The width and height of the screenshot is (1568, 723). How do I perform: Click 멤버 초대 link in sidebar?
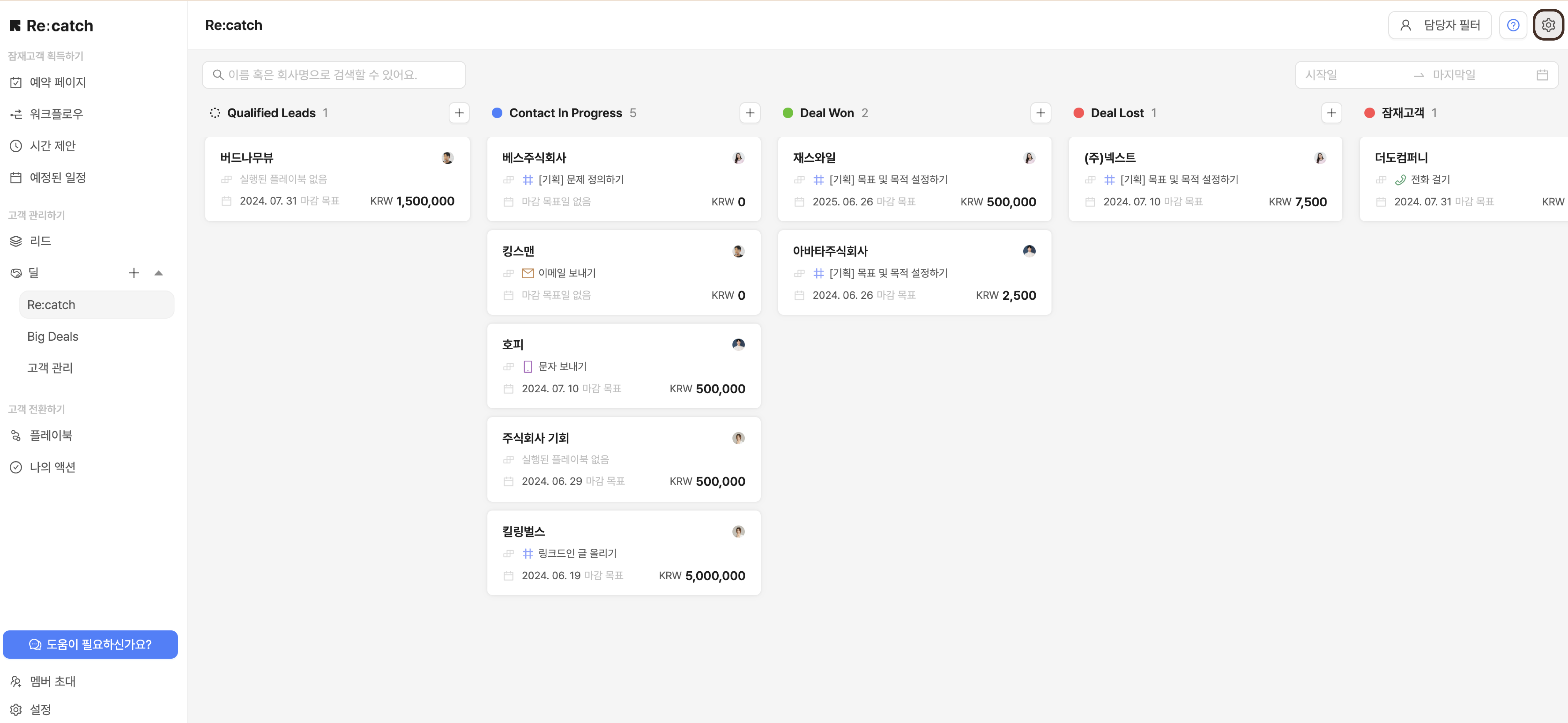coord(52,681)
